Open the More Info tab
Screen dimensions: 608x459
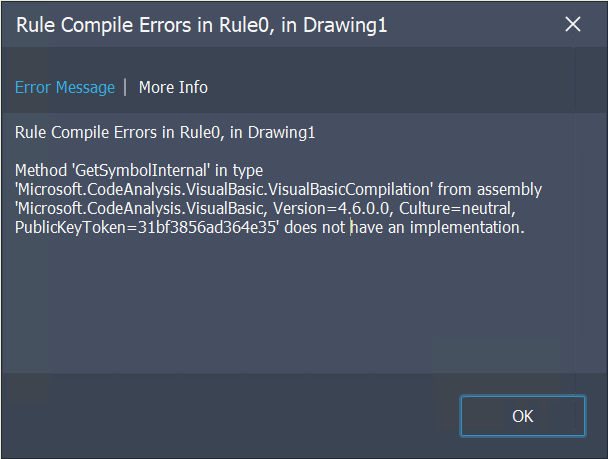173,87
